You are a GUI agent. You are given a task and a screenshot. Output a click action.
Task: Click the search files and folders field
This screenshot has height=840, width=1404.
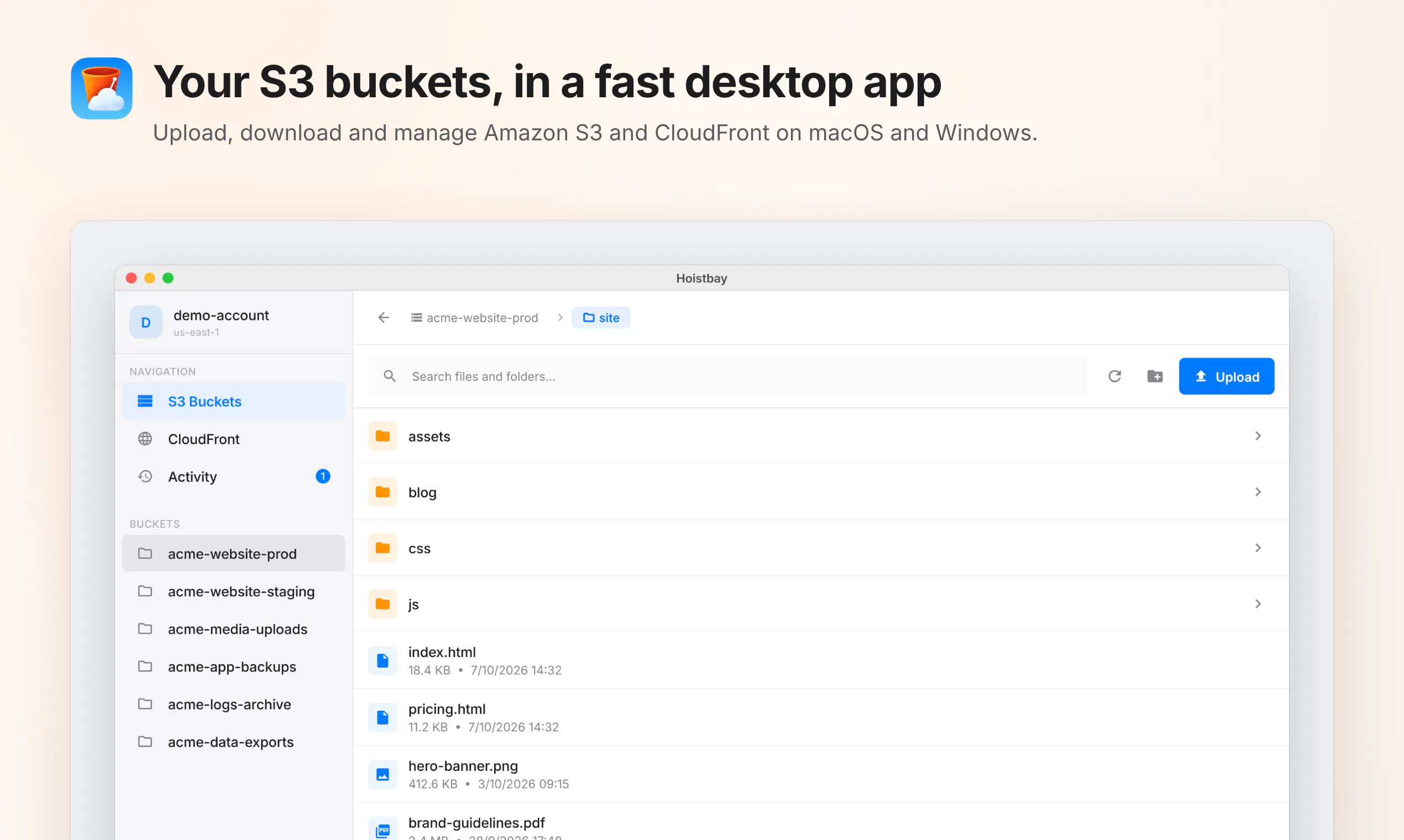727,376
